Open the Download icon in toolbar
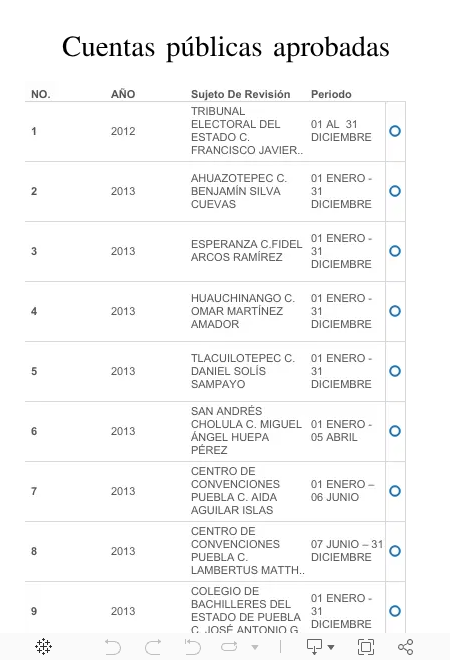Image resolution: width=450 pixels, height=660 pixels. point(314,647)
